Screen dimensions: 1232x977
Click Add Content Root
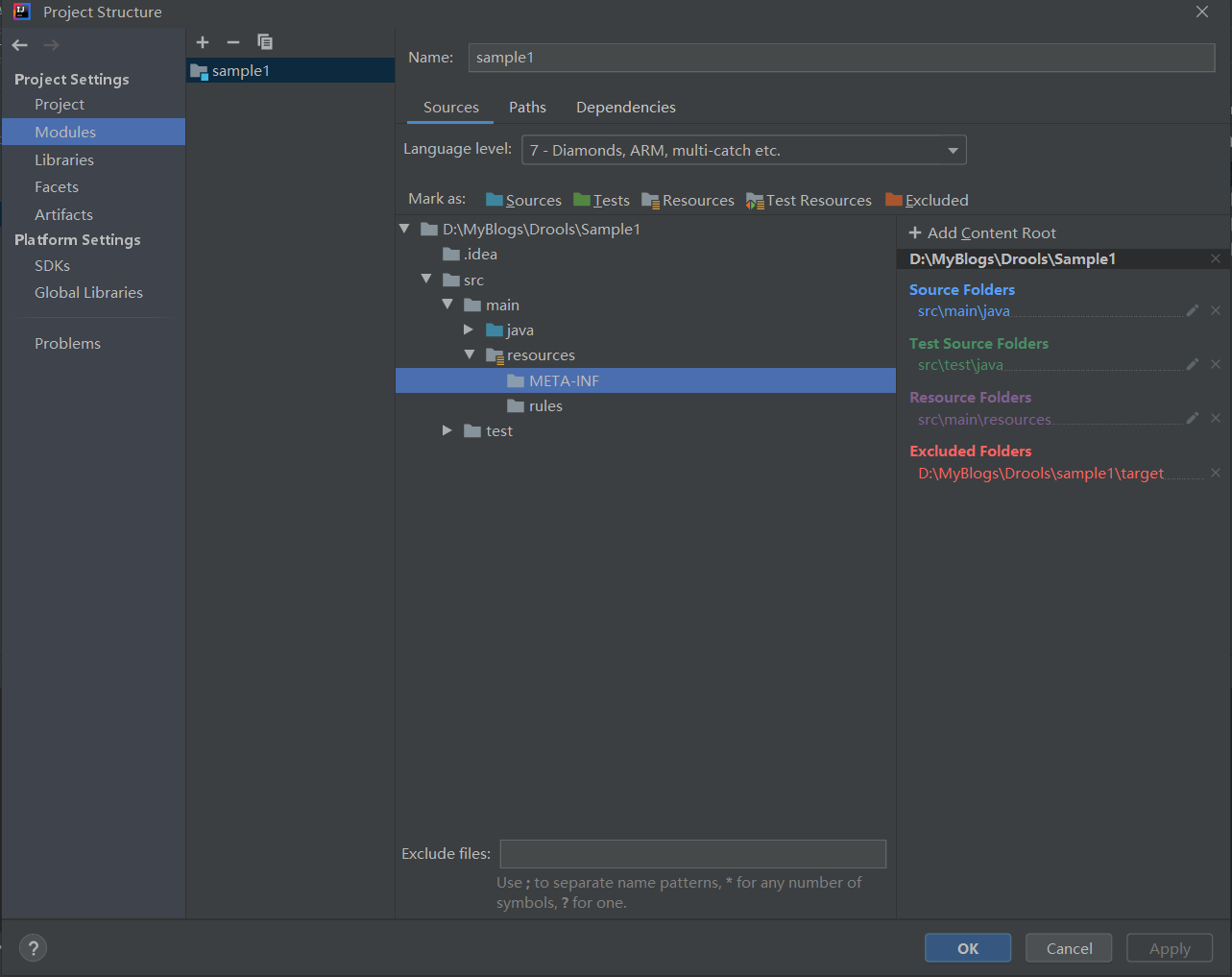982,232
